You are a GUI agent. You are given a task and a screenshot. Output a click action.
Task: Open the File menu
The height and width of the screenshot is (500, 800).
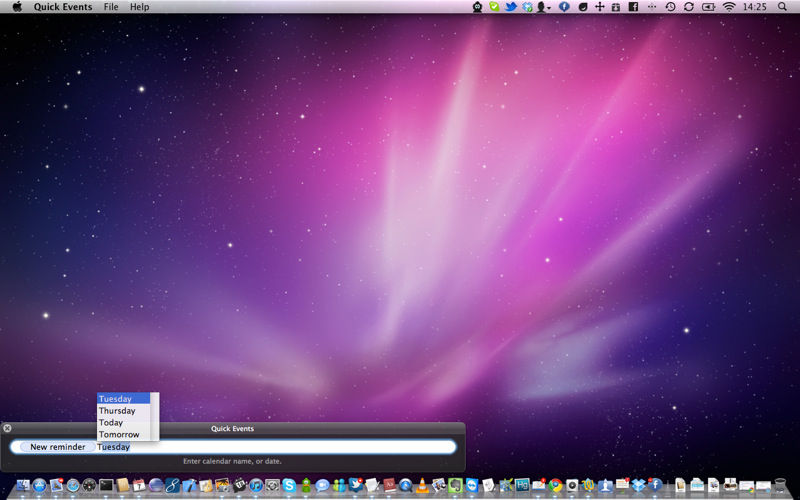(x=111, y=7)
